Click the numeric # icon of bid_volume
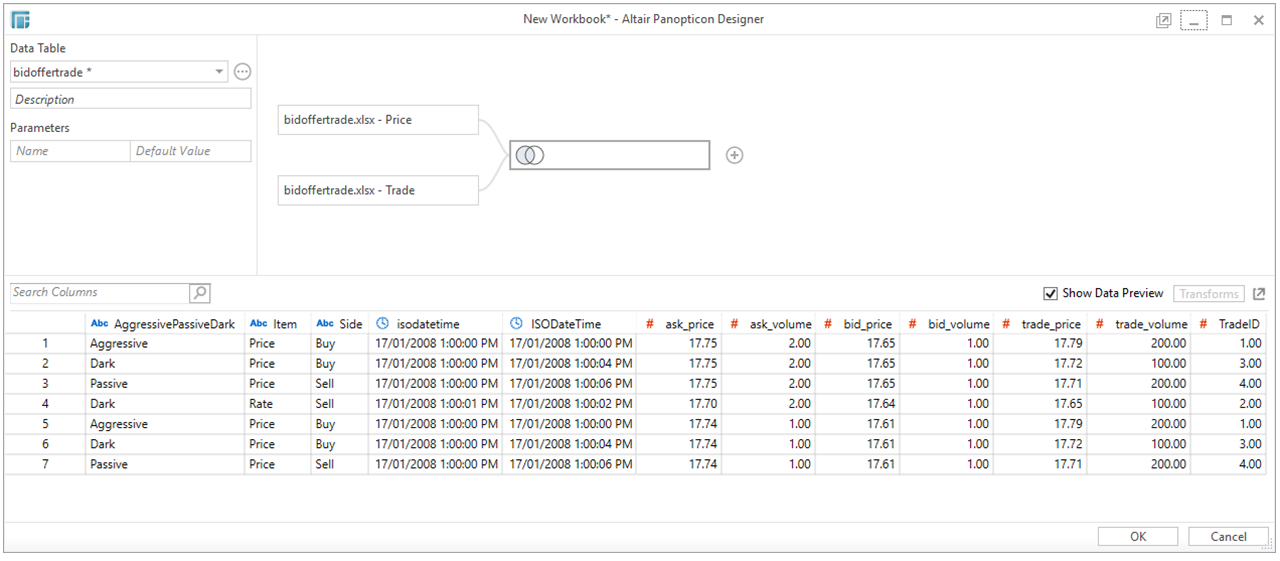This screenshot has width=1280, height=561. click(x=912, y=324)
